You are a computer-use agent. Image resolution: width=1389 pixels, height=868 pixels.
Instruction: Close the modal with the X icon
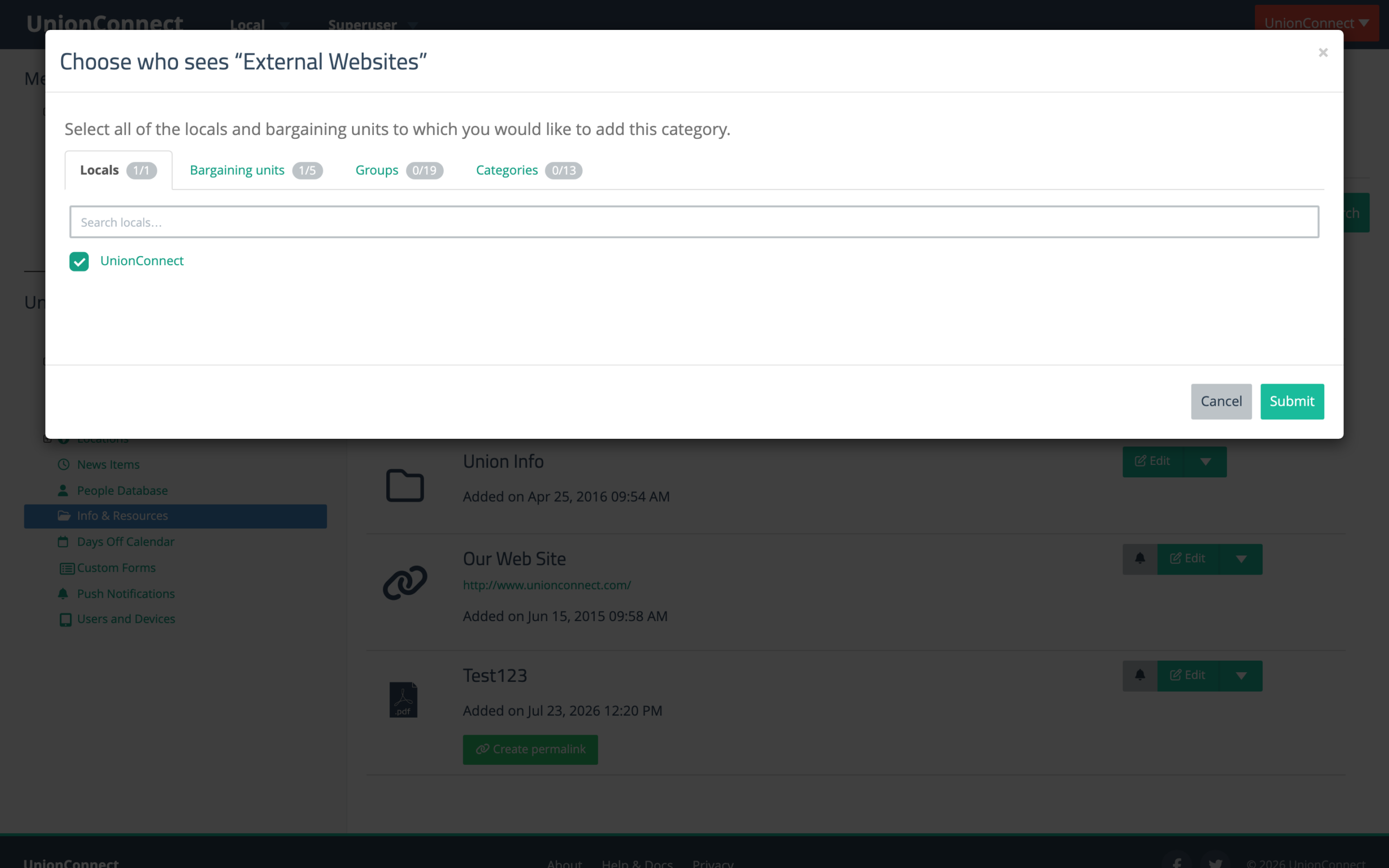coord(1323,53)
